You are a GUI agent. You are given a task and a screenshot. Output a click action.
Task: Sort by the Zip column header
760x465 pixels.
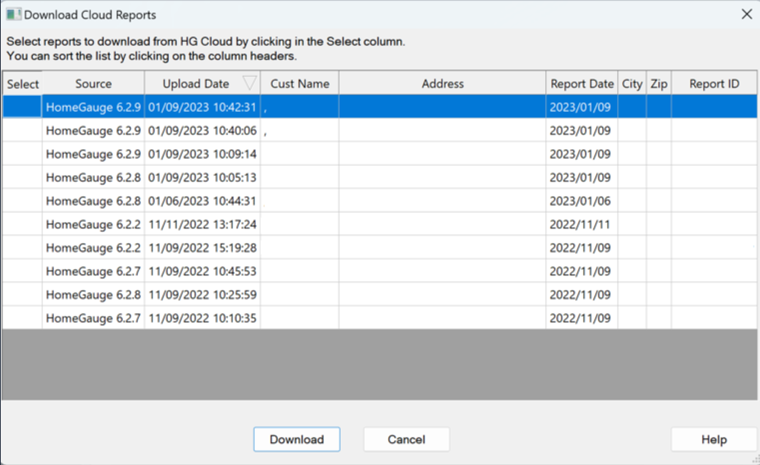[x=658, y=84]
